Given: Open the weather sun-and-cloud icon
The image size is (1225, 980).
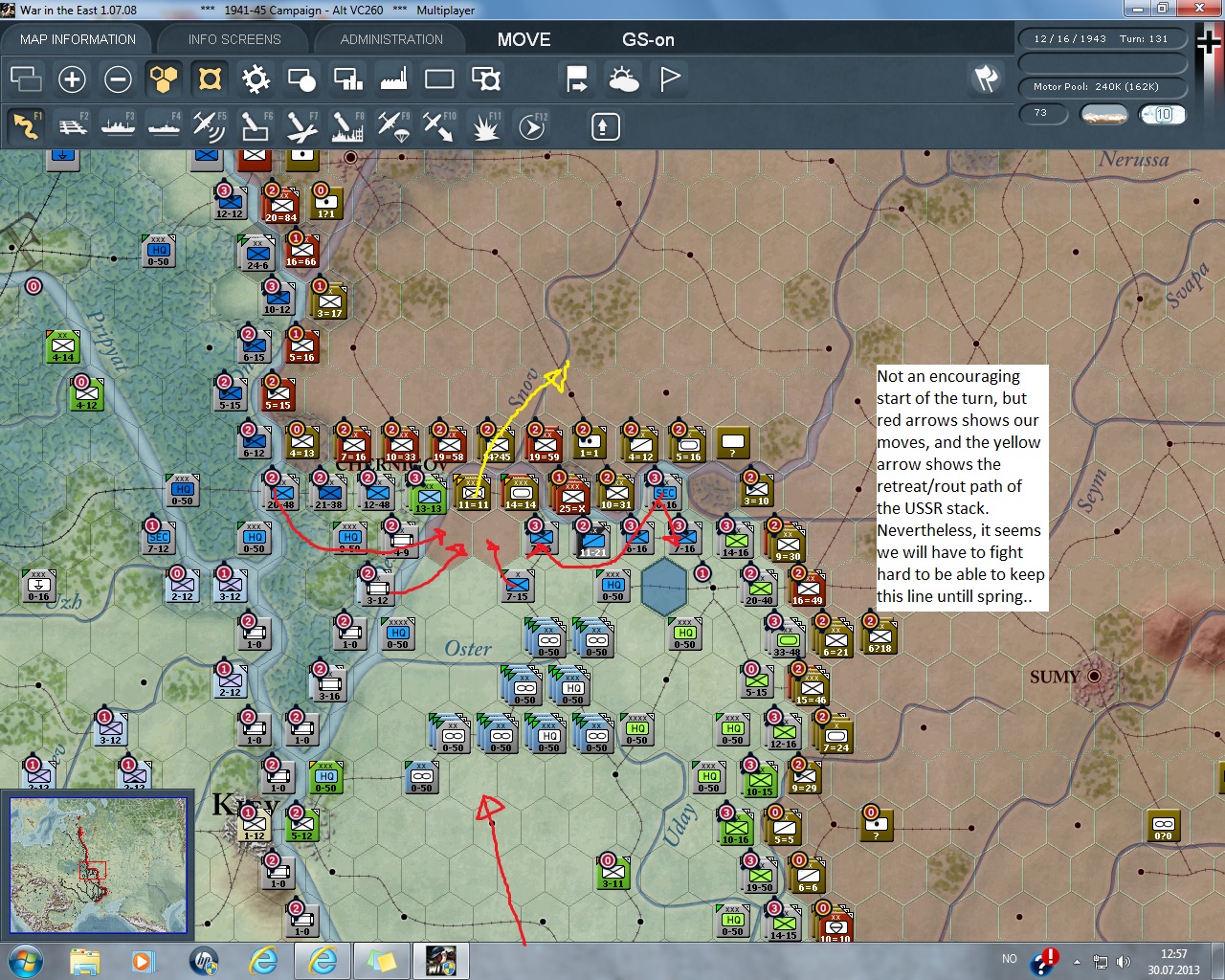Looking at the screenshot, I should click(x=623, y=78).
